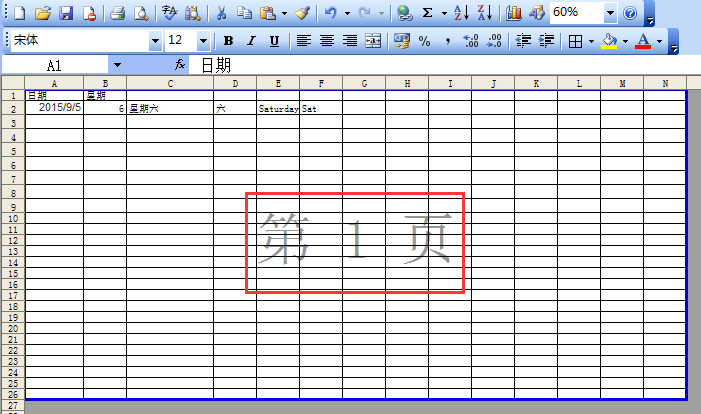Click the AutoSum sigma icon
This screenshot has width=701, height=414.
(x=428, y=13)
